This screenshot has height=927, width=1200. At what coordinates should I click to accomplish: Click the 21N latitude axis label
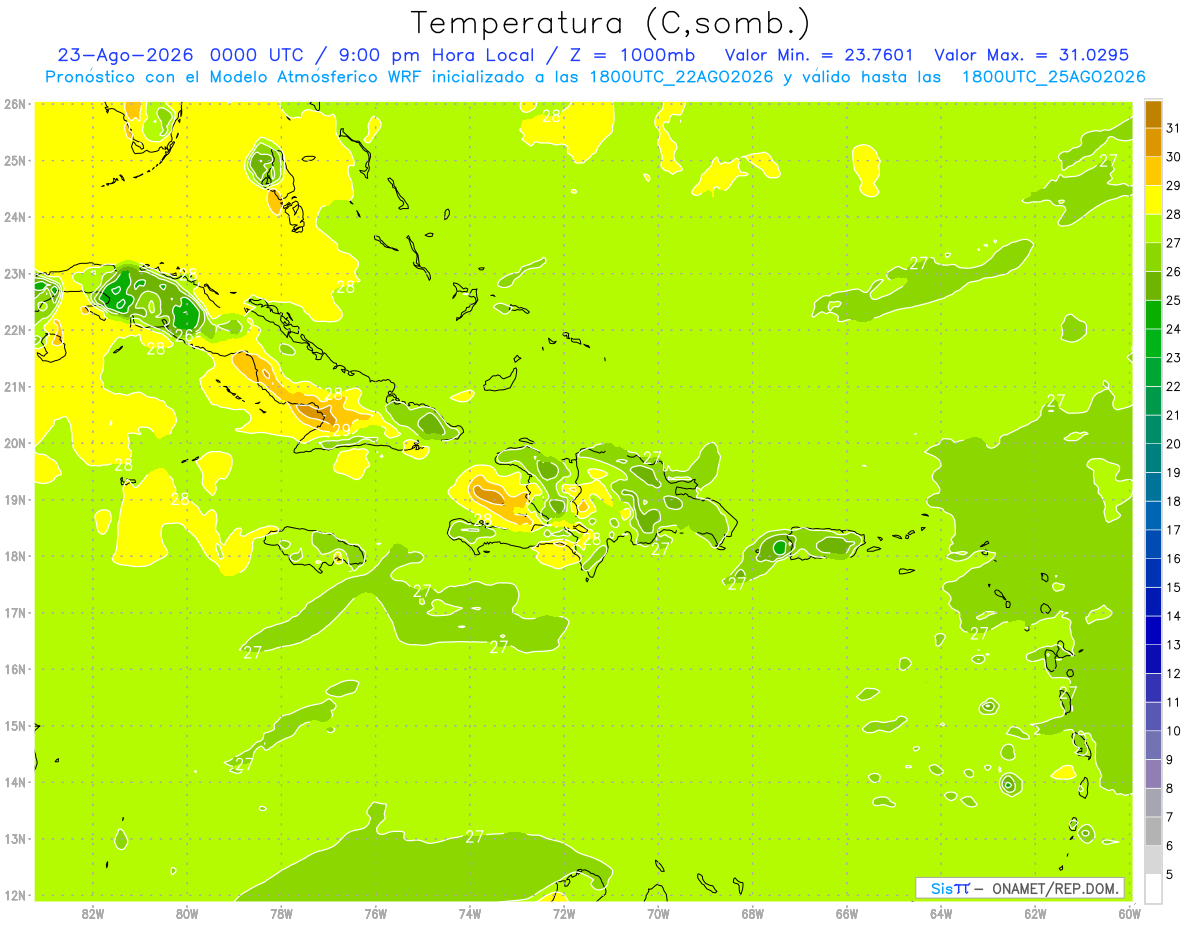[x=14, y=386]
